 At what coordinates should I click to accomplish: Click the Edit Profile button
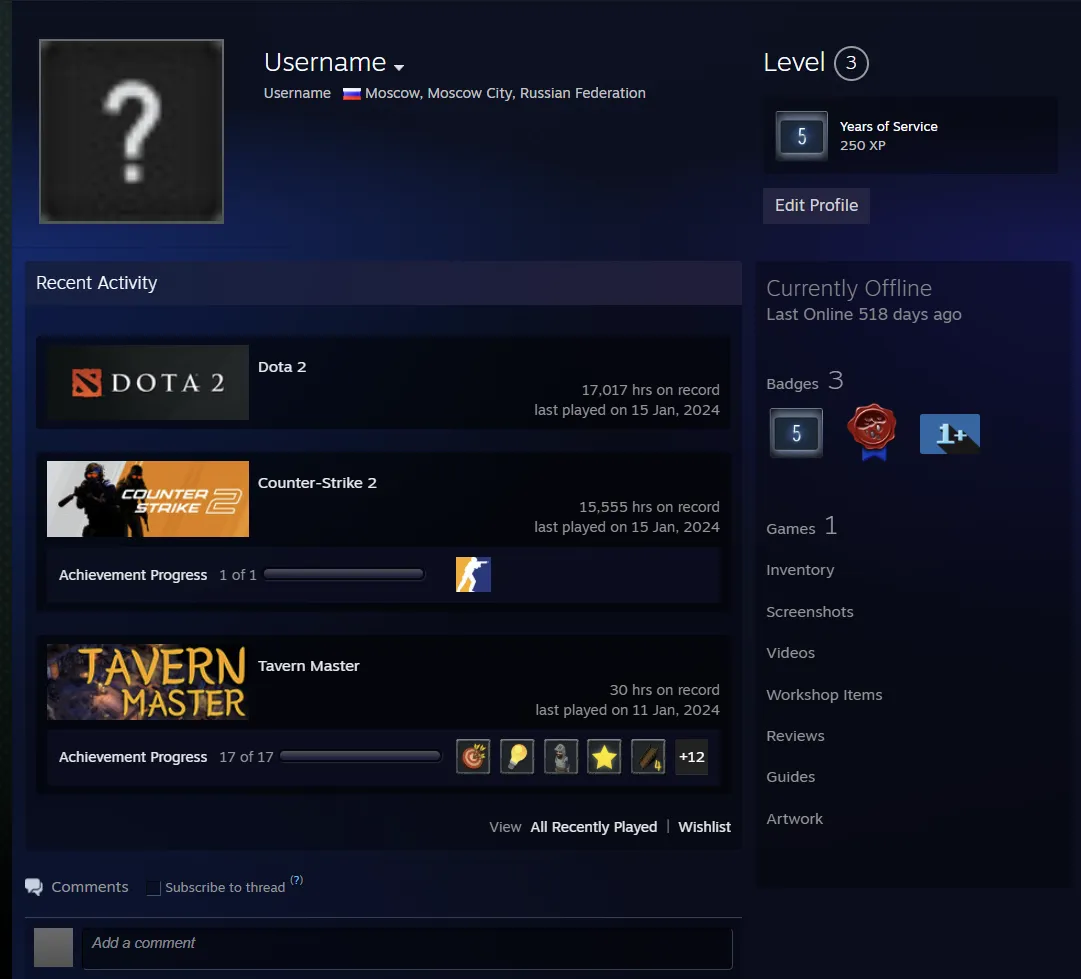point(816,205)
